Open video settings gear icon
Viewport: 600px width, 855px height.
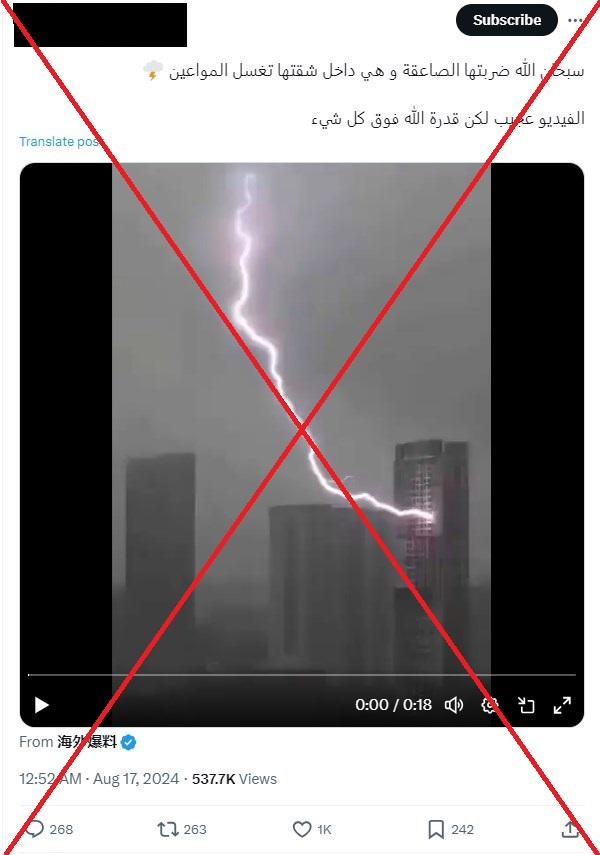[490, 705]
